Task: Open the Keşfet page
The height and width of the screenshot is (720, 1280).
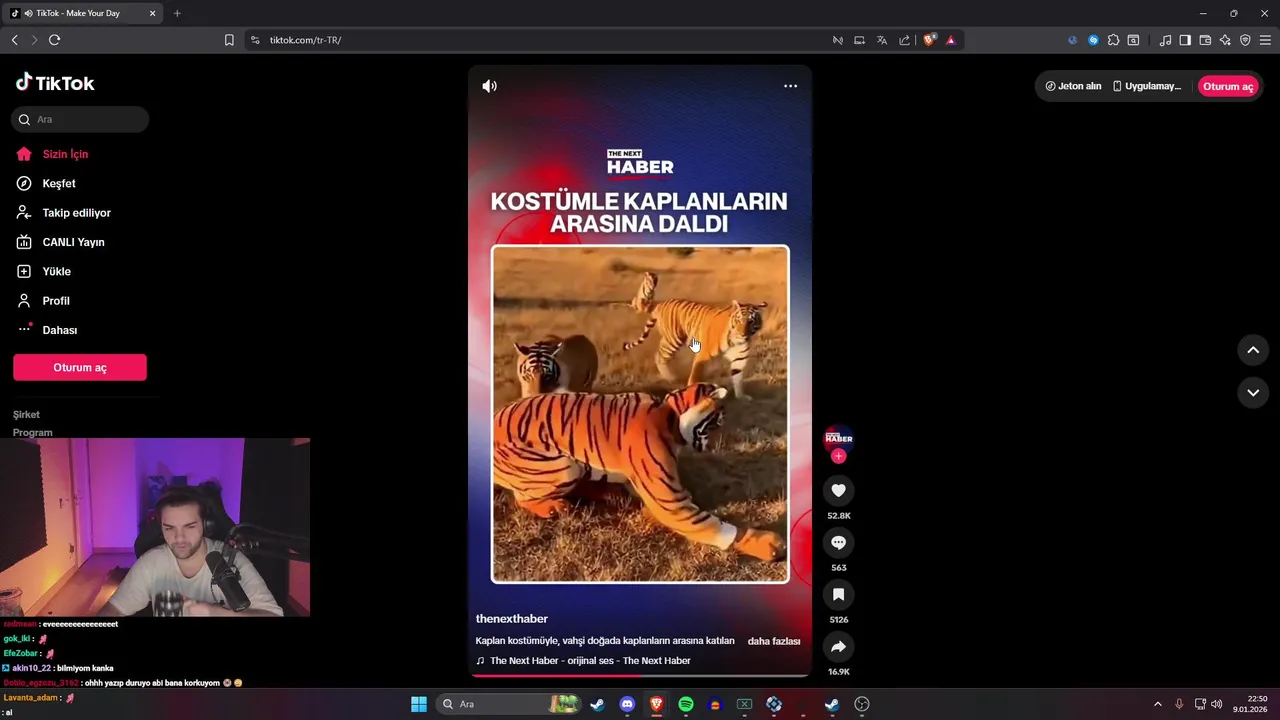Action: pos(59,183)
